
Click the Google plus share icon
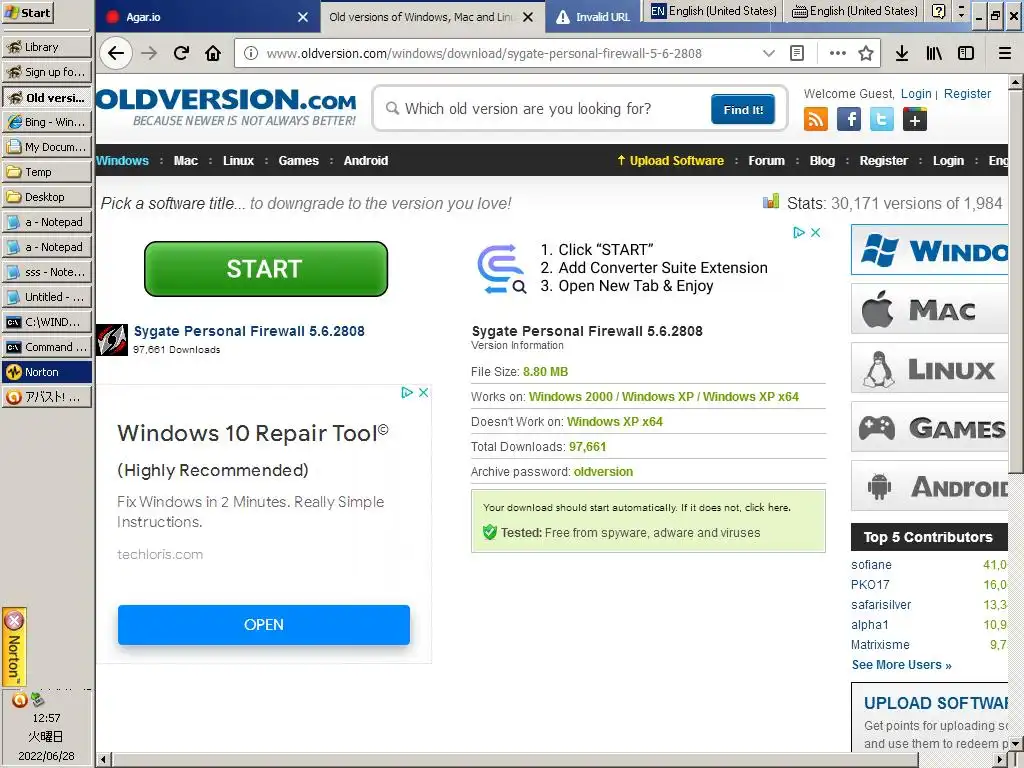click(x=915, y=120)
